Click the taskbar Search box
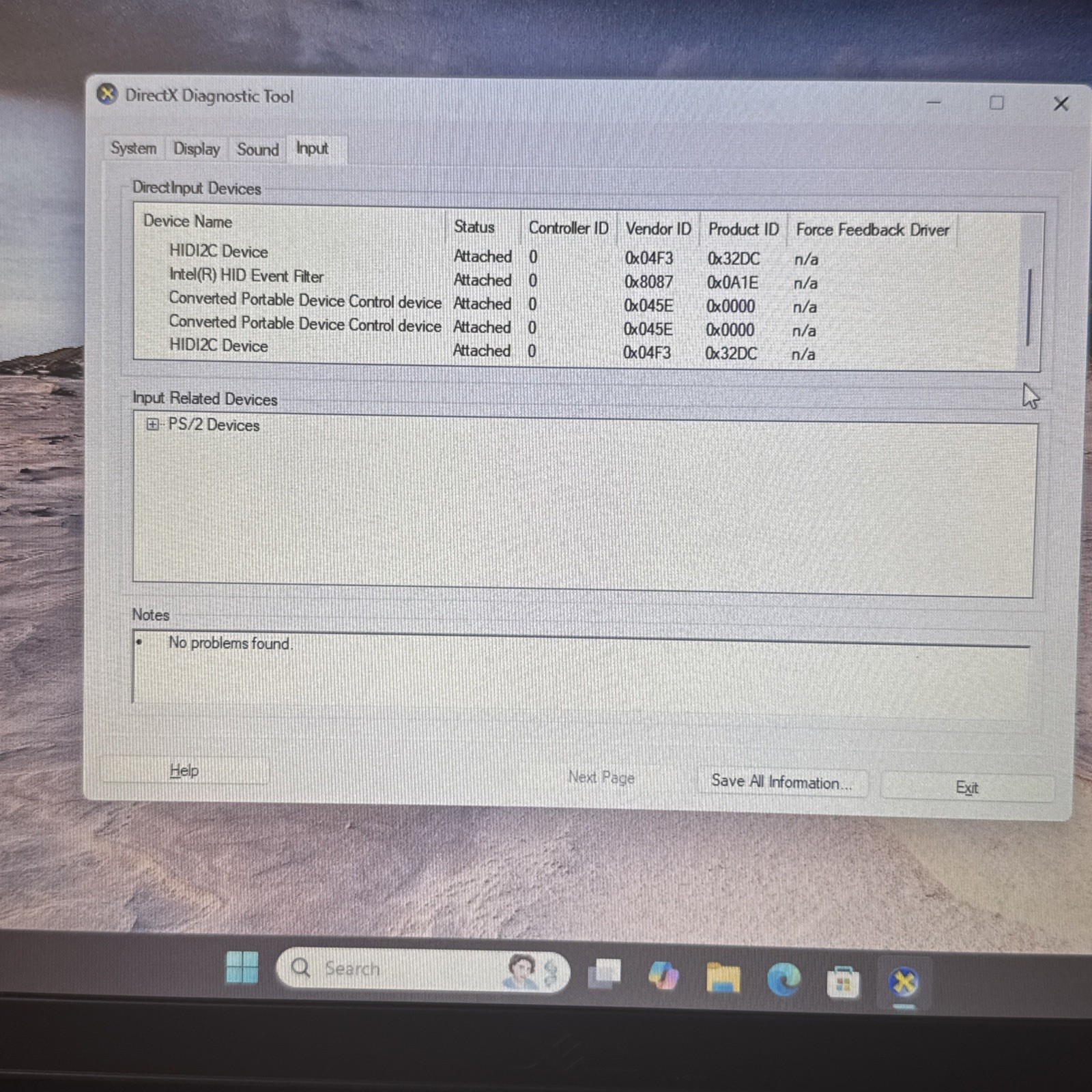 [x=422, y=970]
